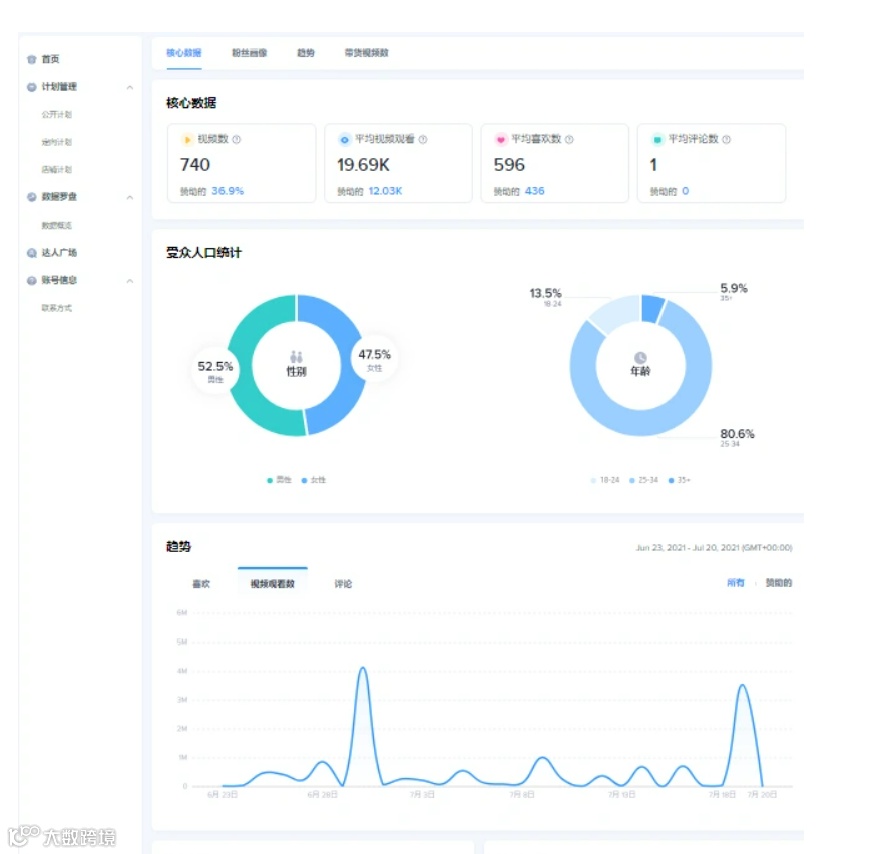Viewport: 882px width, 854px height.
Task: Switch to the 趋势 top tab
Action: (x=306, y=53)
